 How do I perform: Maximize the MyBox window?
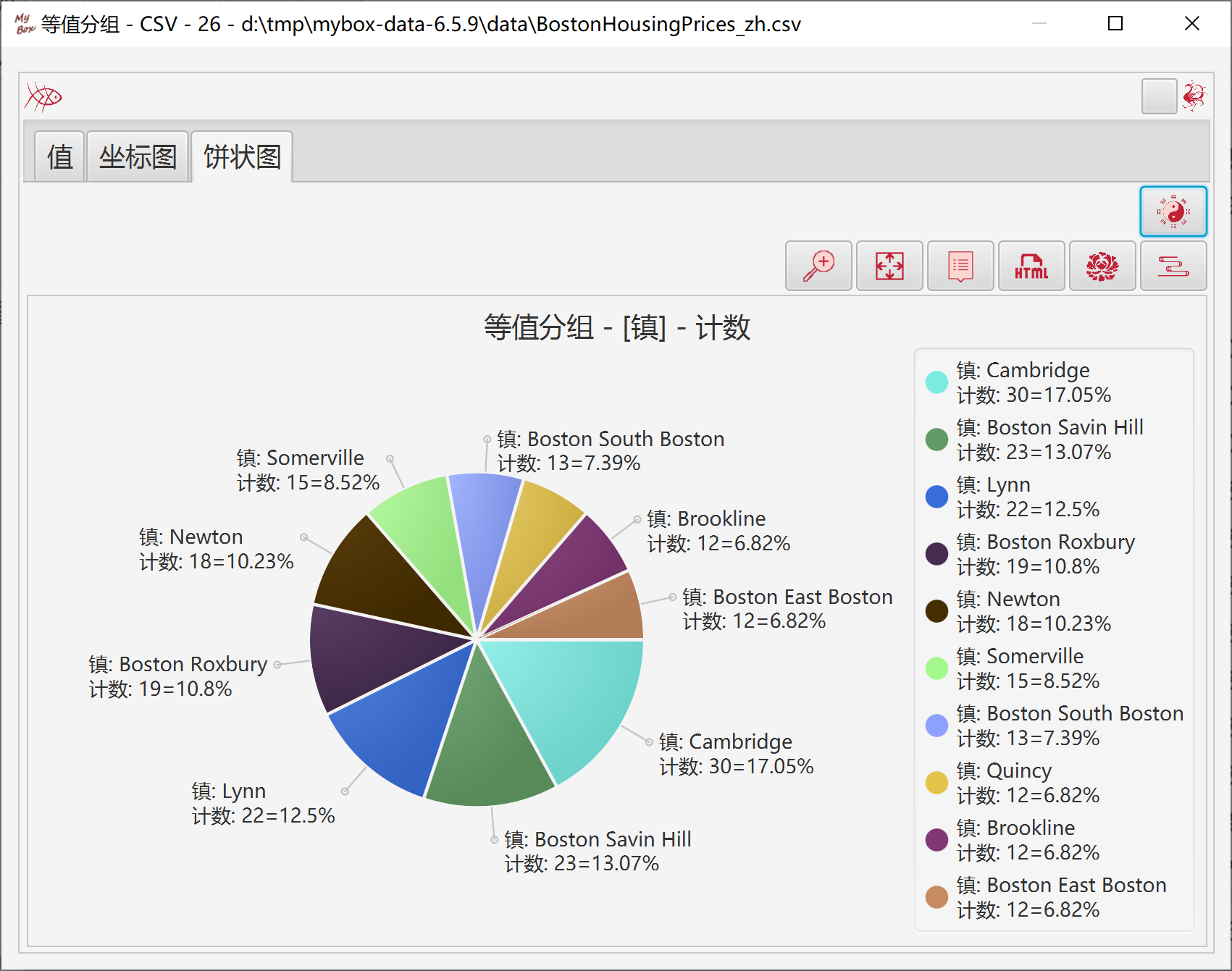point(1115,24)
